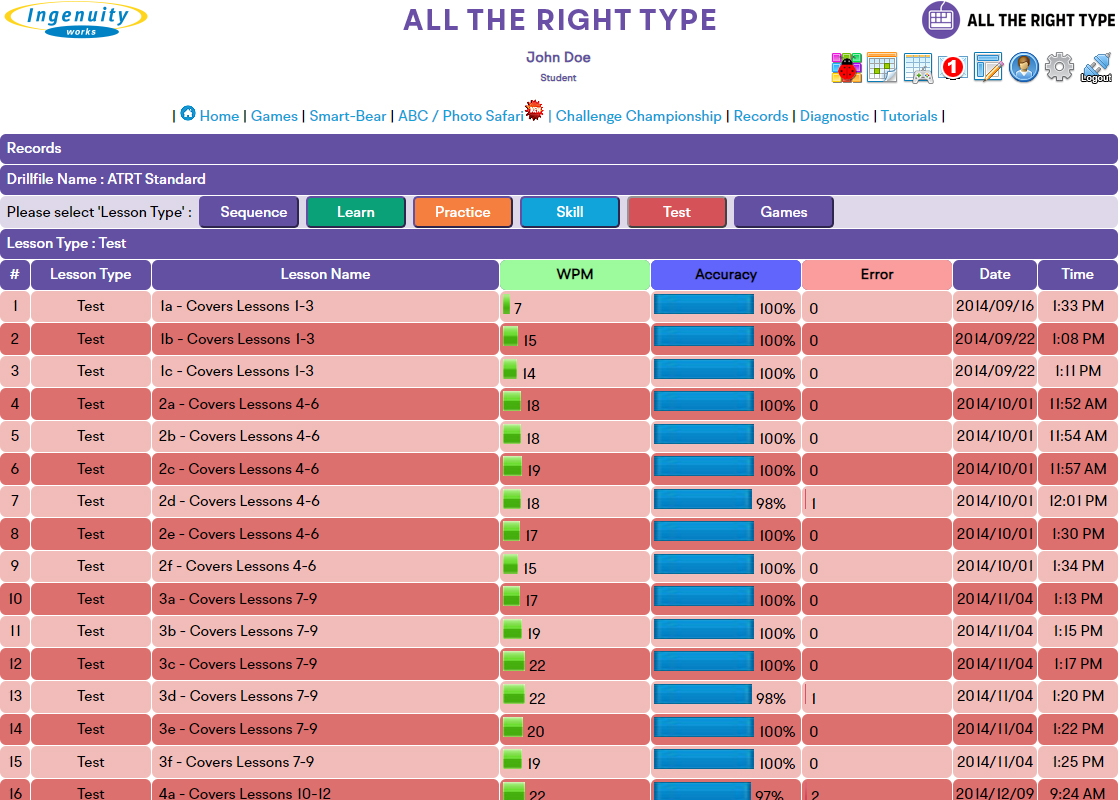Click the 'Drillfile Name : ATRT Standard' bar
The width and height of the screenshot is (1120, 800).
pos(559,179)
